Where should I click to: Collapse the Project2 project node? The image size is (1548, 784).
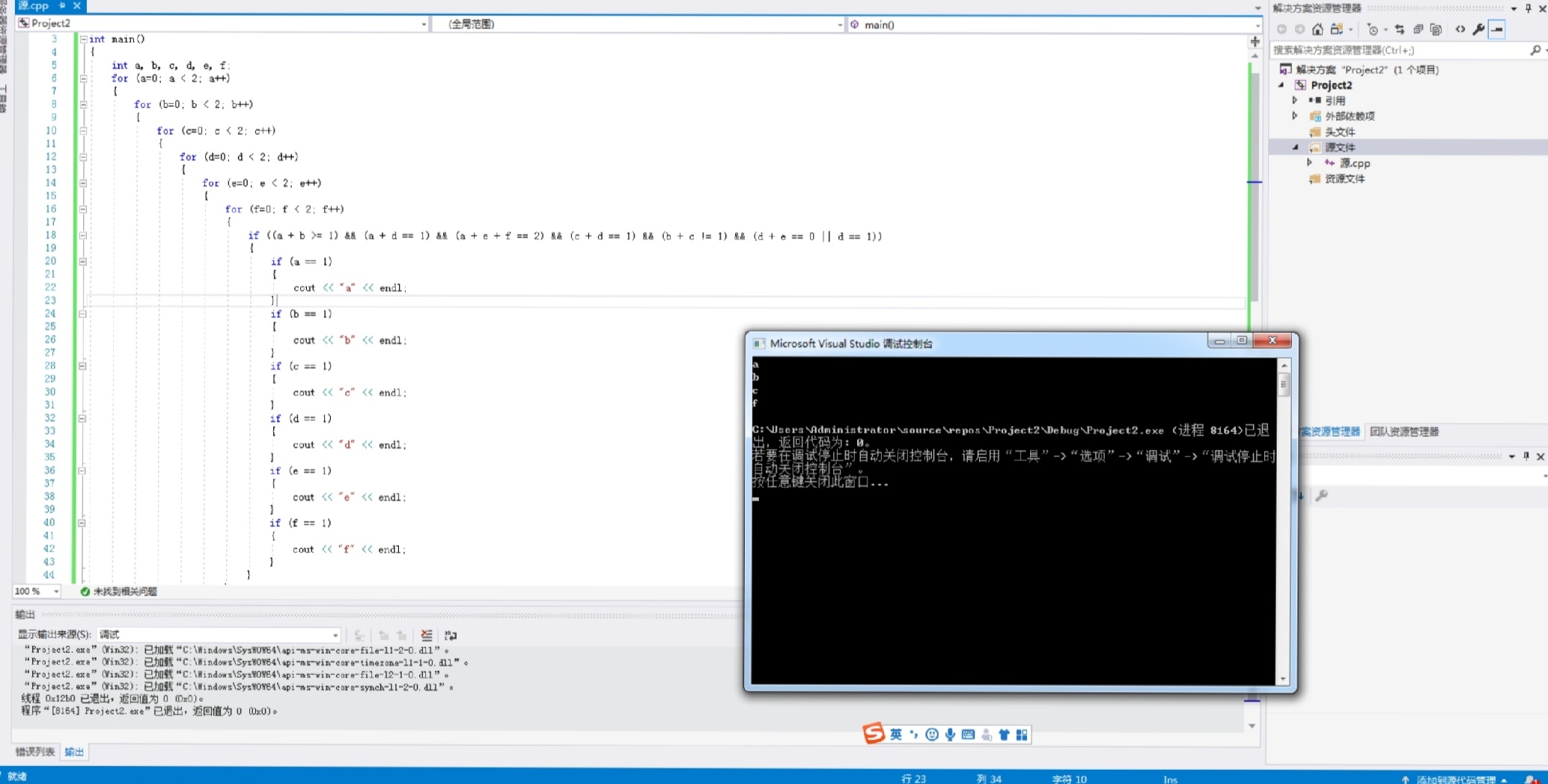[x=1282, y=85]
